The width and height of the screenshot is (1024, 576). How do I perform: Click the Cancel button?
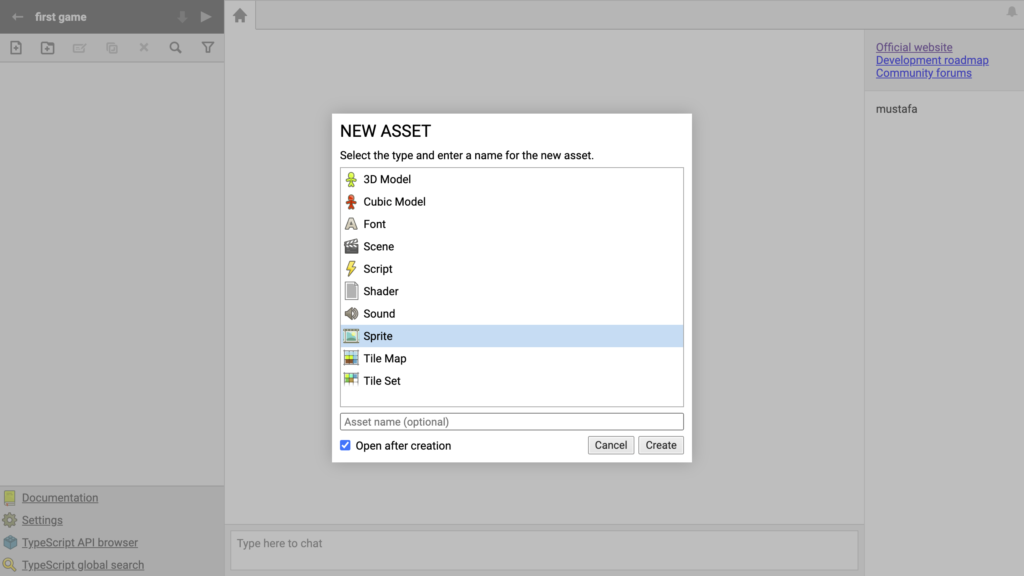point(611,445)
